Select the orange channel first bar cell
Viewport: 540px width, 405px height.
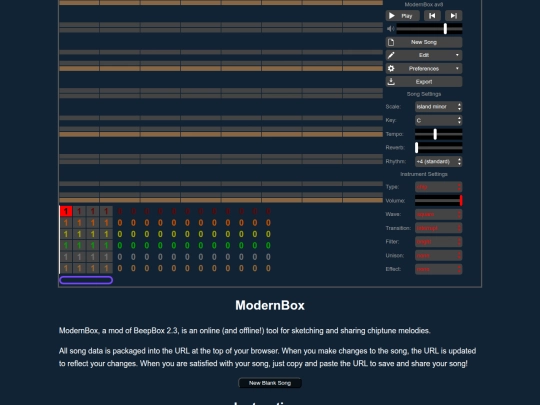(x=66, y=222)
